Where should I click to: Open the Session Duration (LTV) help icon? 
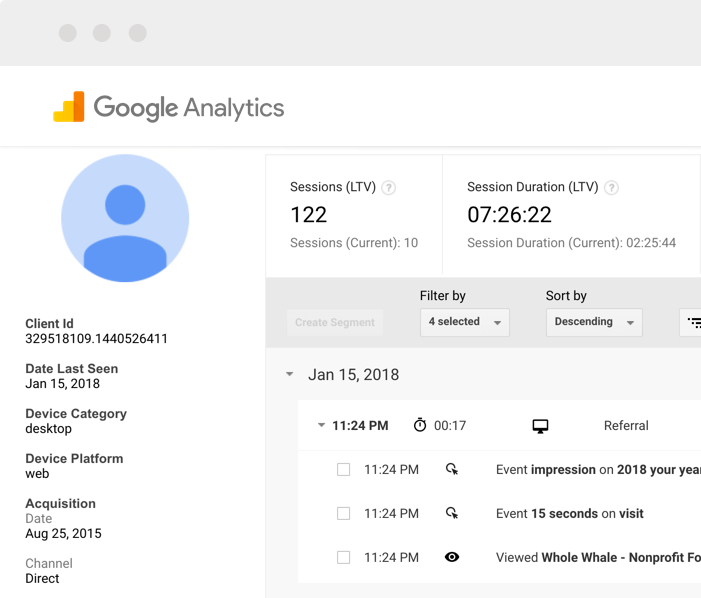tap(611, 188)
